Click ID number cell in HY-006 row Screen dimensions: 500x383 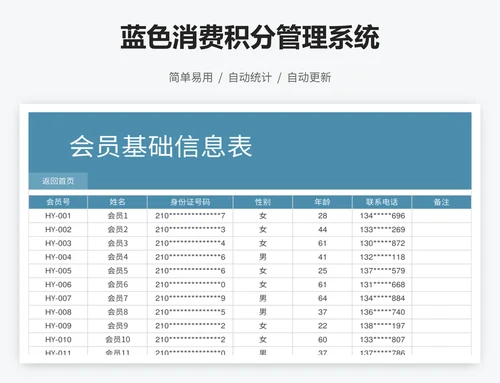point(190,285)
